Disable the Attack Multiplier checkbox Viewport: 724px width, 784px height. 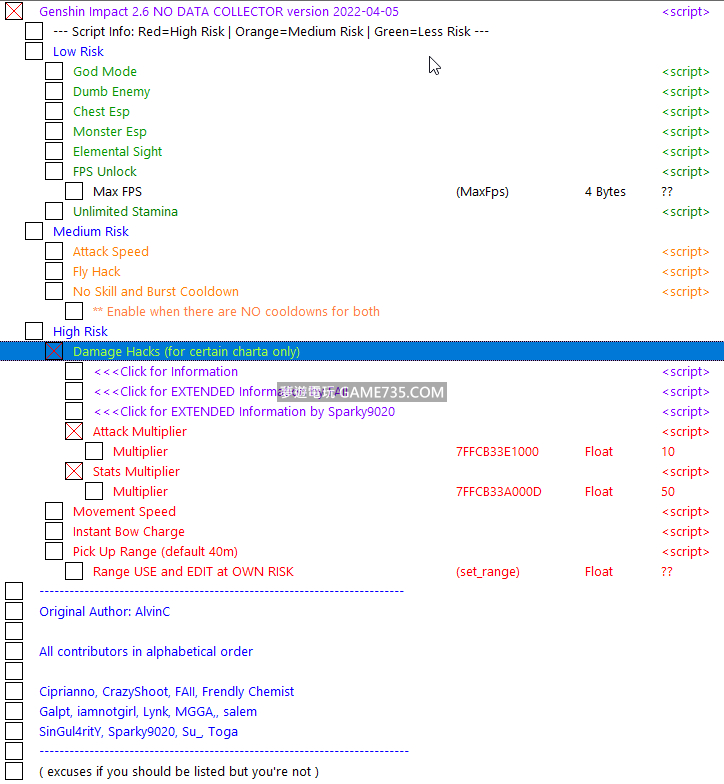pyautogui.click(x=74, y=432)
